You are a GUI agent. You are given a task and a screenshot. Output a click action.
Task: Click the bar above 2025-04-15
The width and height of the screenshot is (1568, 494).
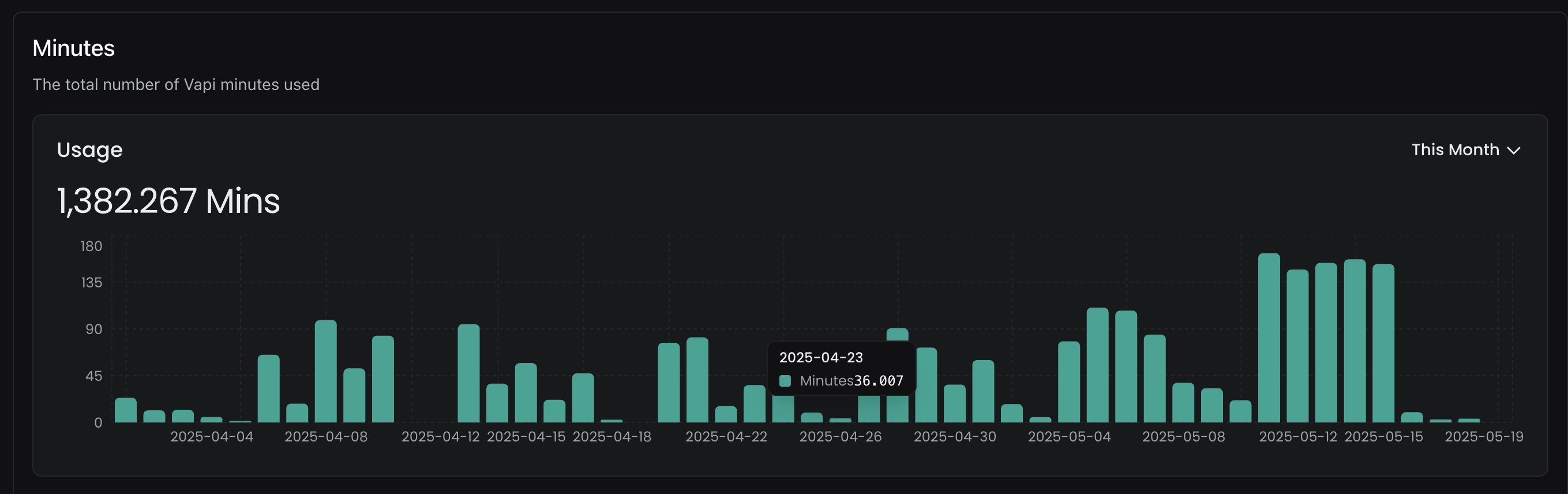tap(526, 392)
